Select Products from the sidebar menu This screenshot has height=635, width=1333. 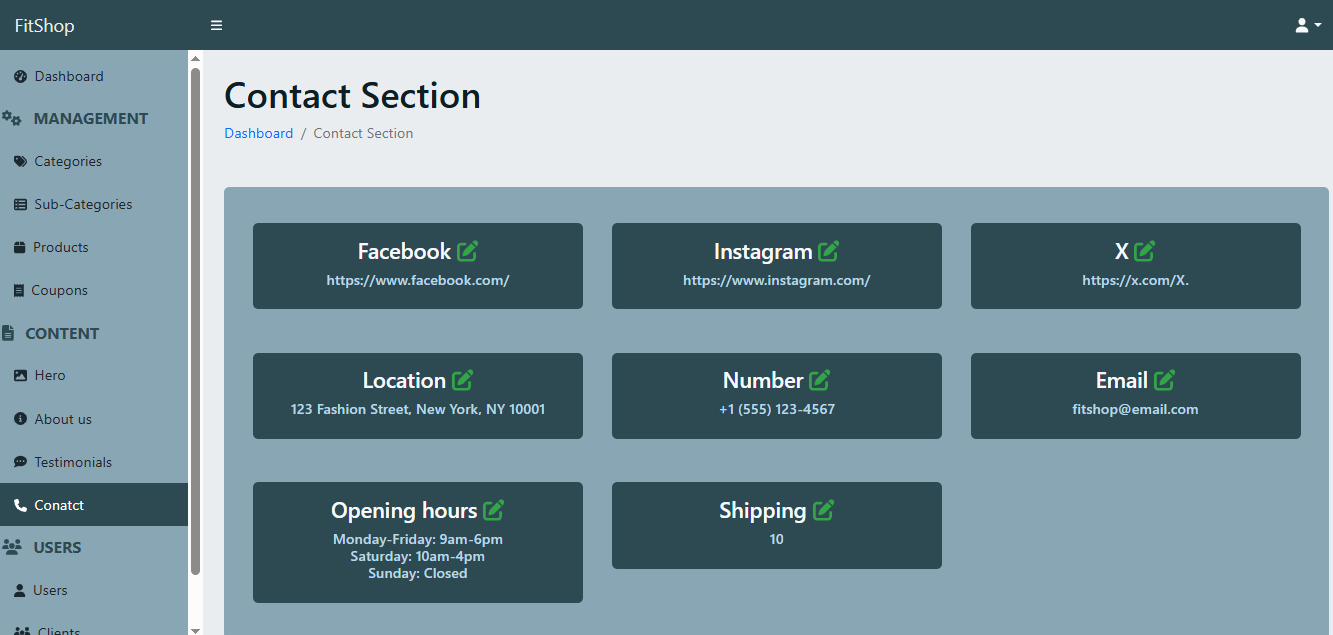click(60, 247)
